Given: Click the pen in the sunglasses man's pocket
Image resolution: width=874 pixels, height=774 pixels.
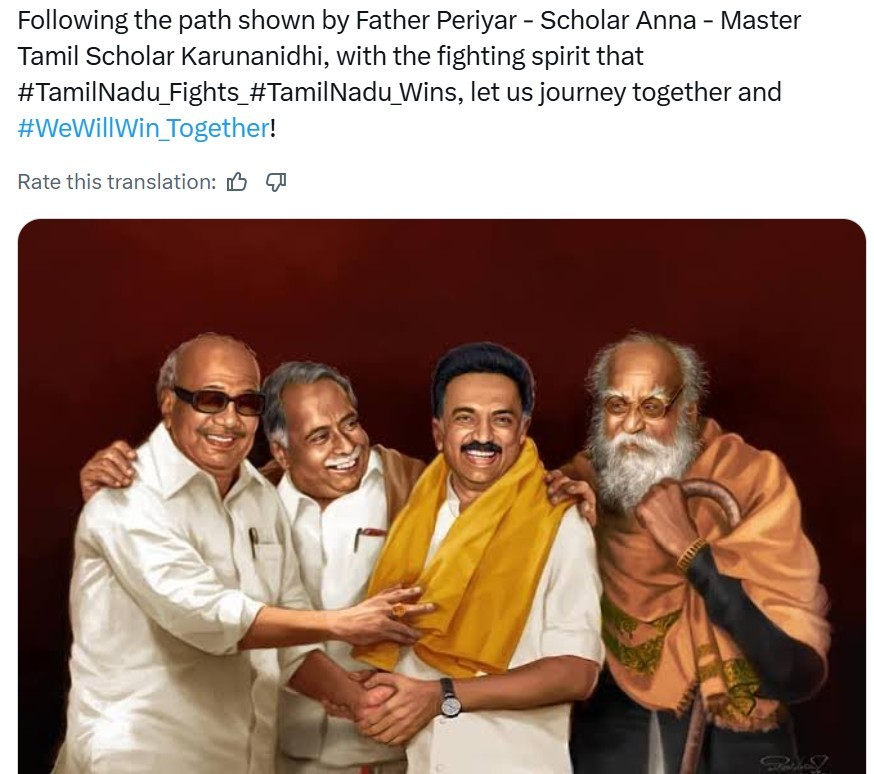Looking at the screenshot, I should (253, 542).
